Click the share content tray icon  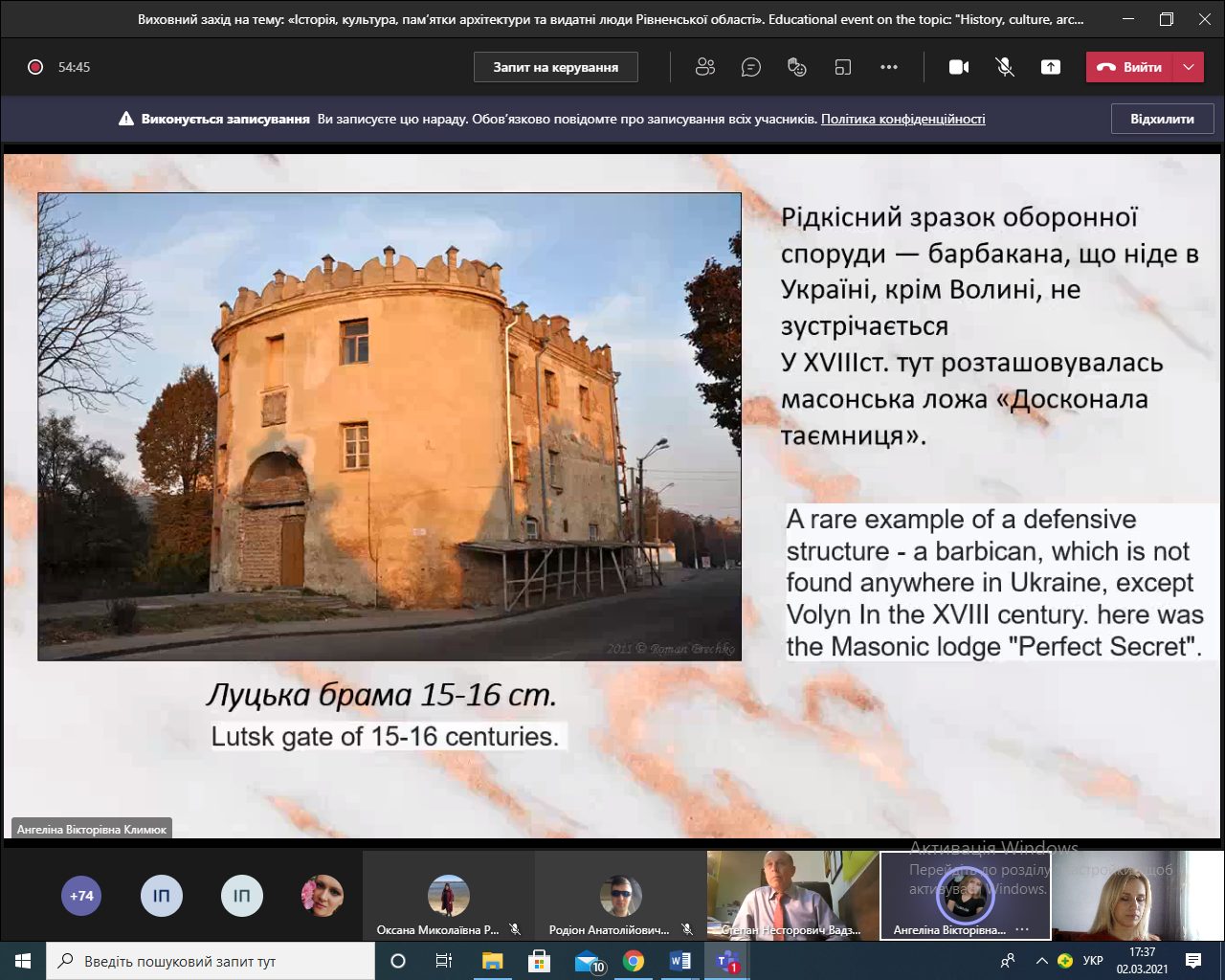pyautogui.click(x=1051, y=67)
